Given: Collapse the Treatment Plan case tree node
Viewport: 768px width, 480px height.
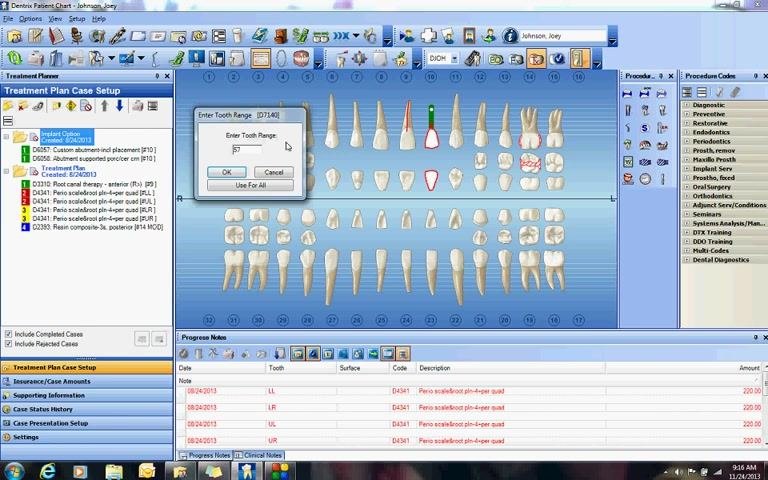Looking at the screenshot, I should click(6, 171).
